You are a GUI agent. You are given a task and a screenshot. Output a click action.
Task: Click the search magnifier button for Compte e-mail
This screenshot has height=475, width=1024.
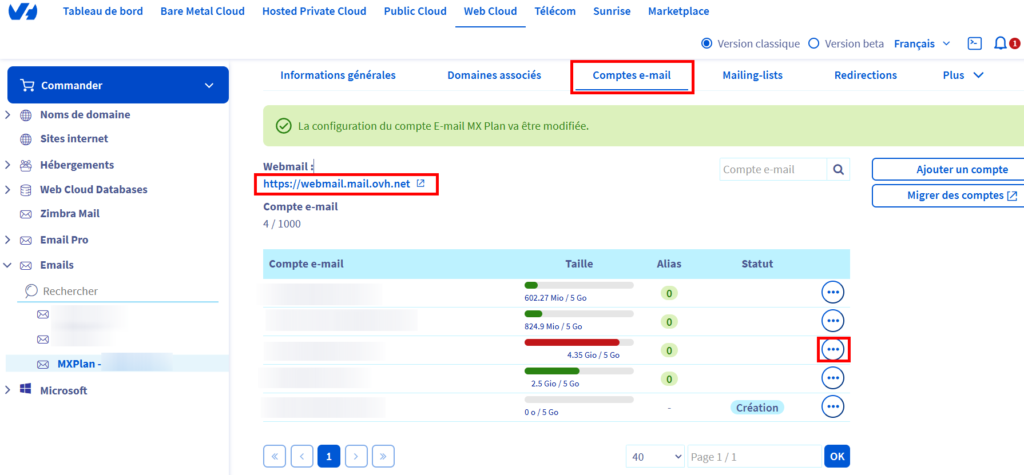click(x=838, y=169)
